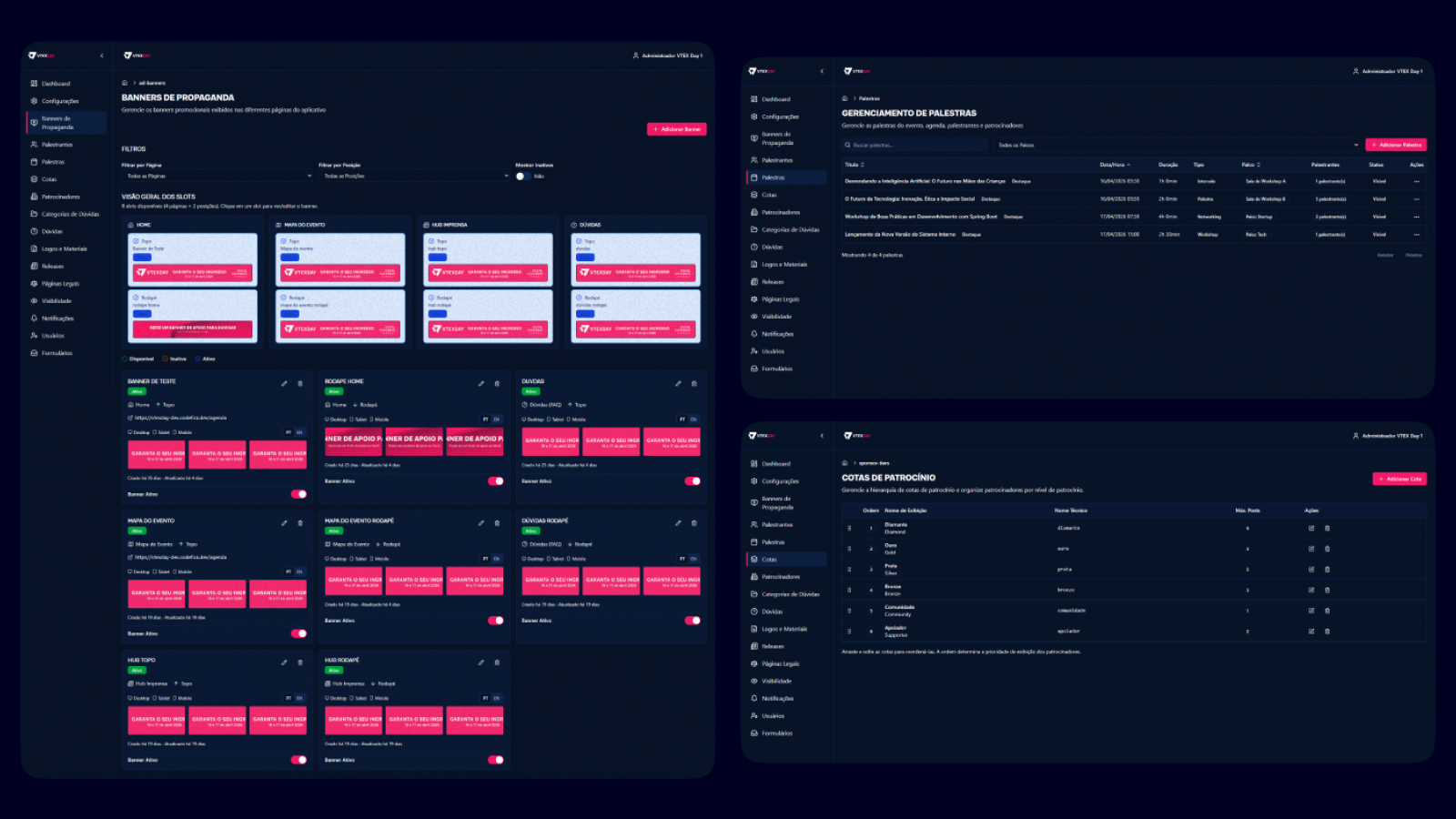Click the Buscar palestras search field
The width and height of the screenshot is (1456, 819).
point(915,145)
